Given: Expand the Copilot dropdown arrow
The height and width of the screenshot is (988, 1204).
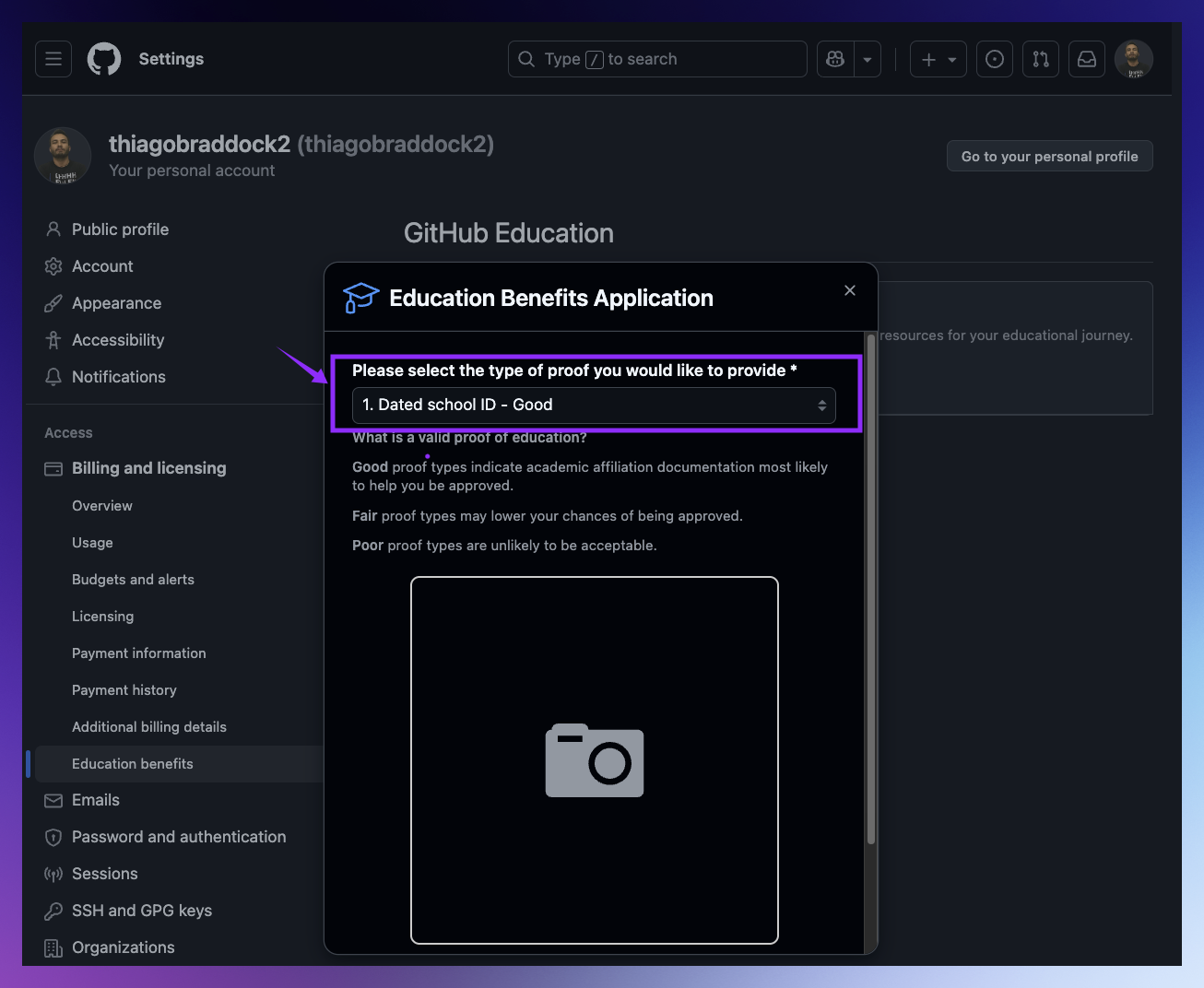Looking at the screenshot, I should coord(868,59).
